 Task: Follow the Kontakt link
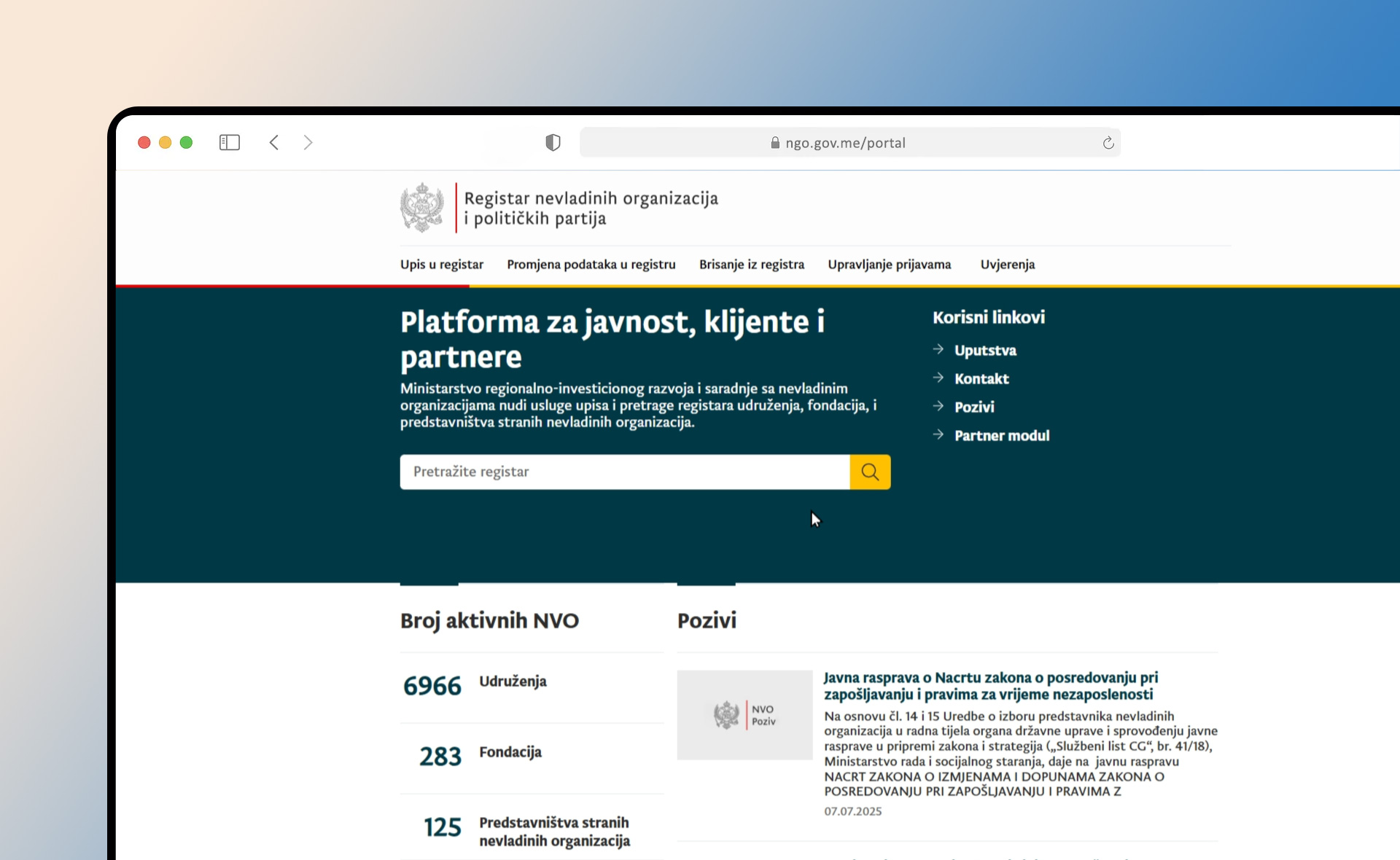(x=981, y=379)
